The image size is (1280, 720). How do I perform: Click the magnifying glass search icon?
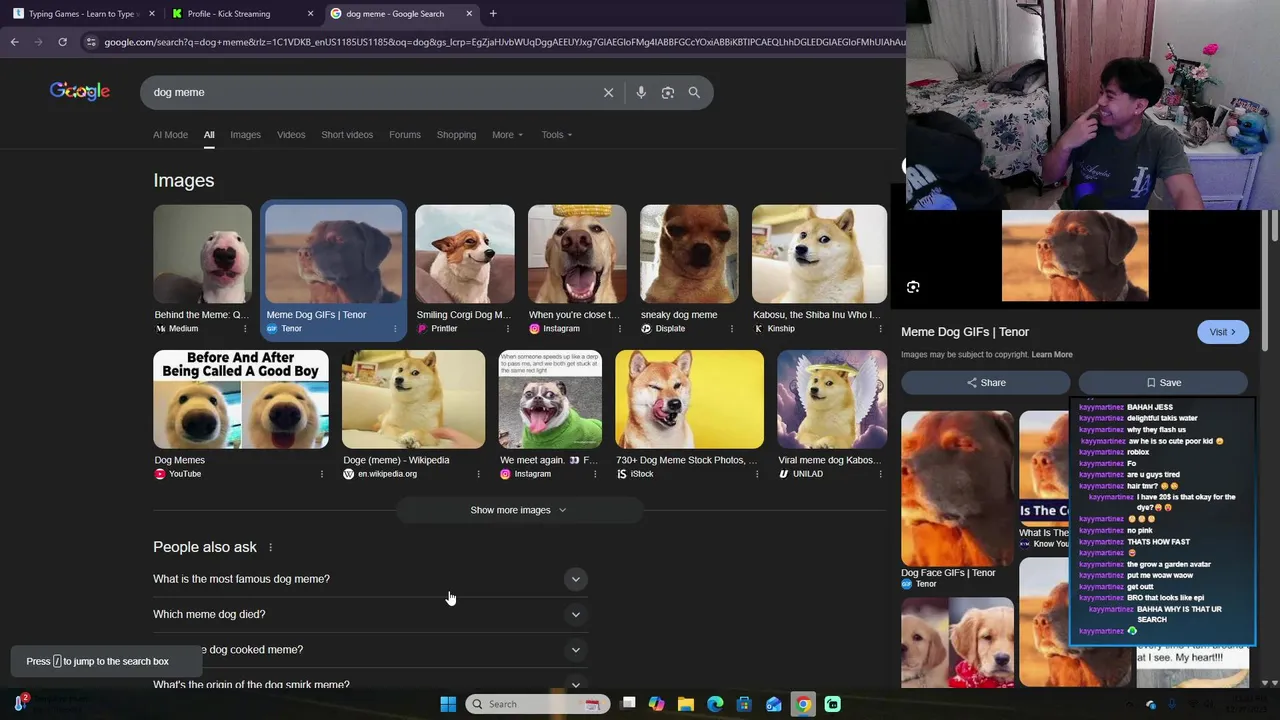694,92
